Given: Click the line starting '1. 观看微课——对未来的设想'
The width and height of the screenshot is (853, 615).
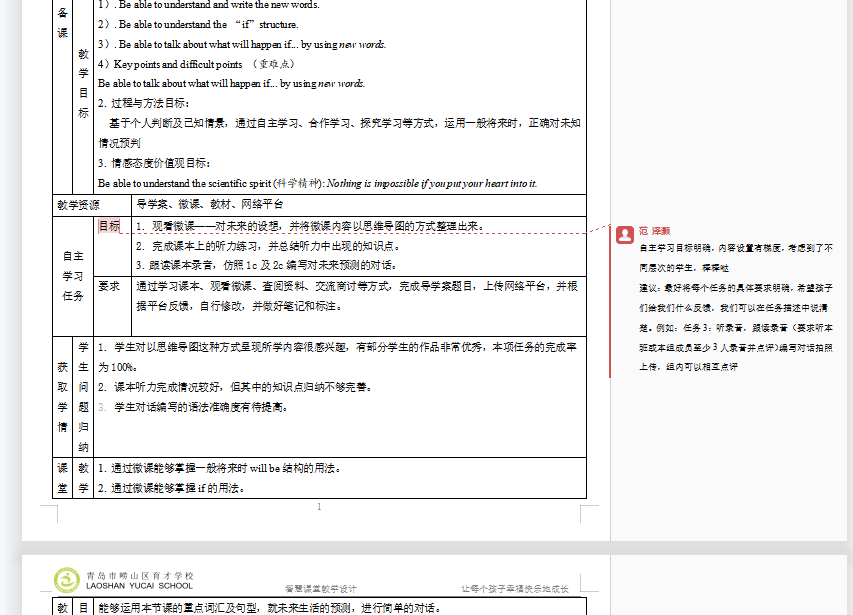Looking at the screenshot, I should [311, 226].
